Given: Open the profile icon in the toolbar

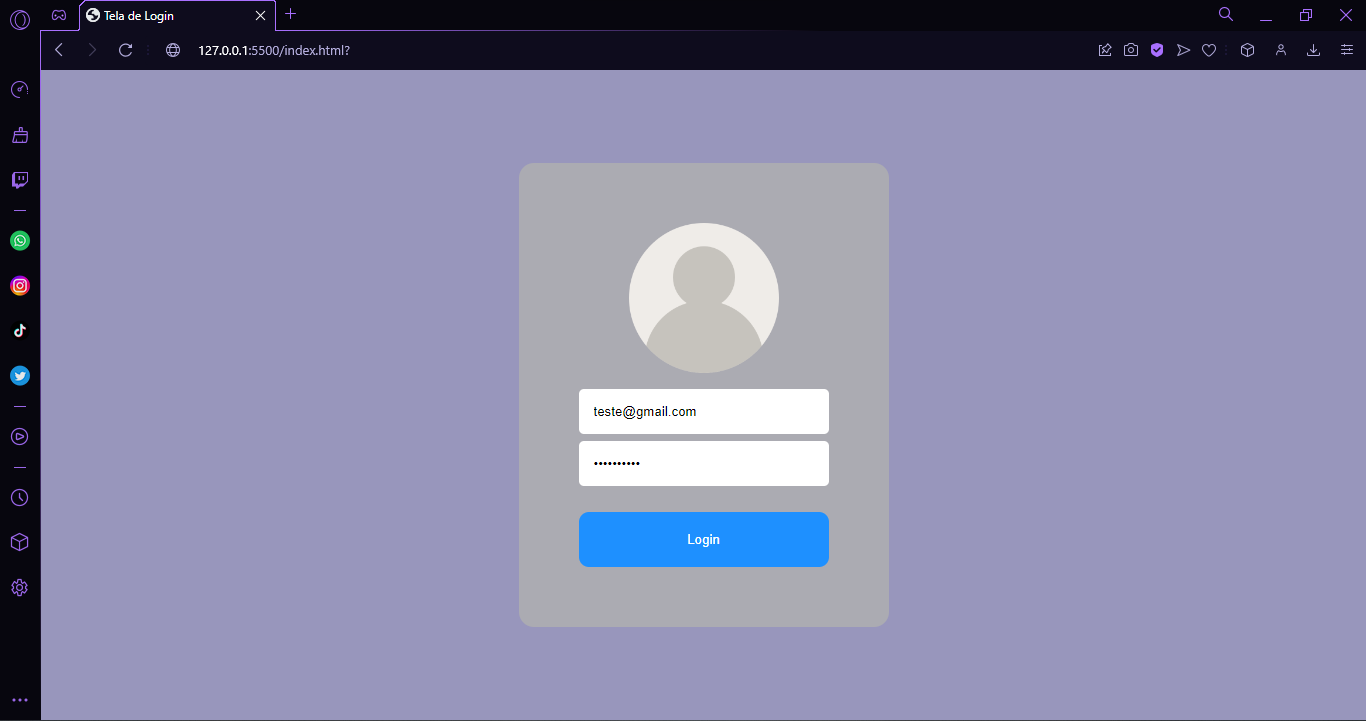Looking at the screenshot, I should click(x=1281, y=49).
